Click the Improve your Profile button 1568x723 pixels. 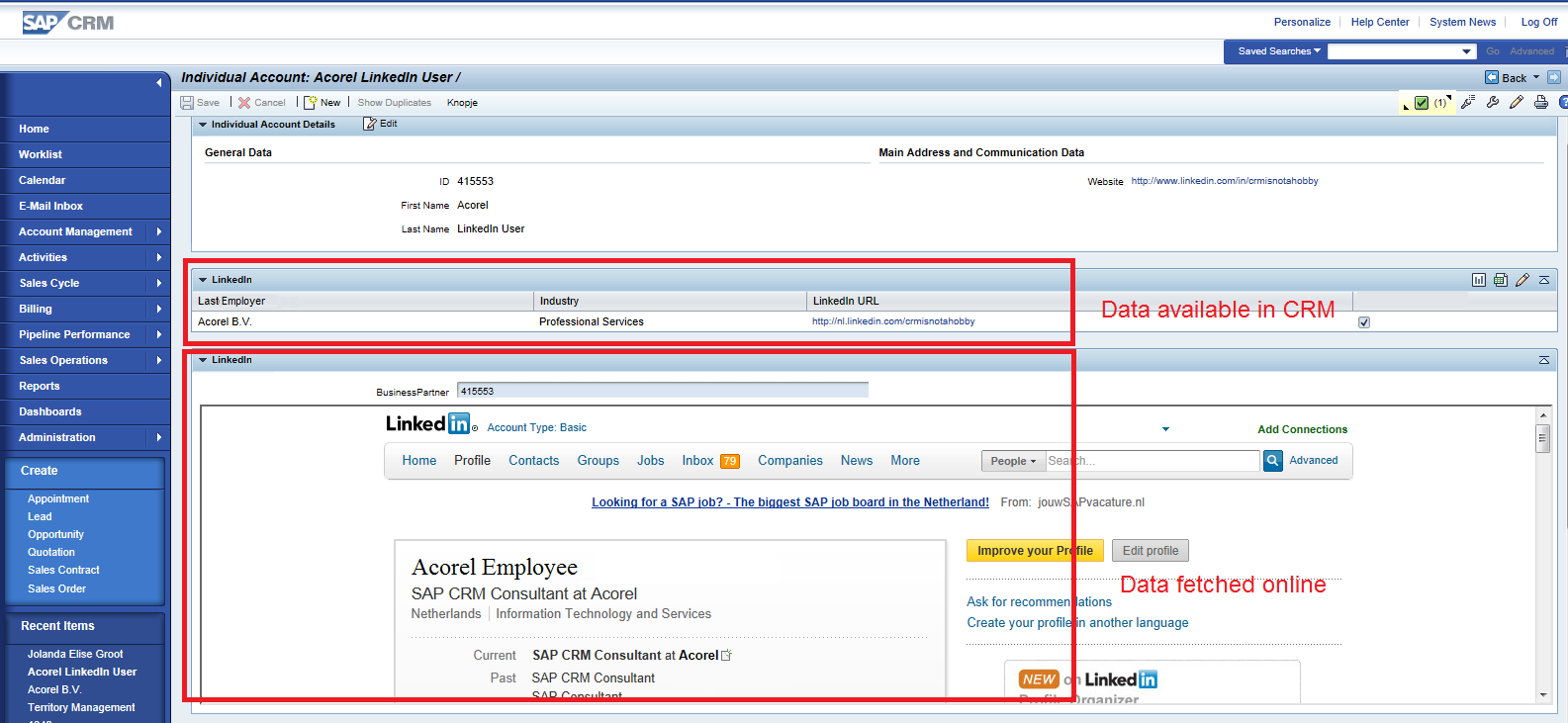click(x=1035, y=551)
